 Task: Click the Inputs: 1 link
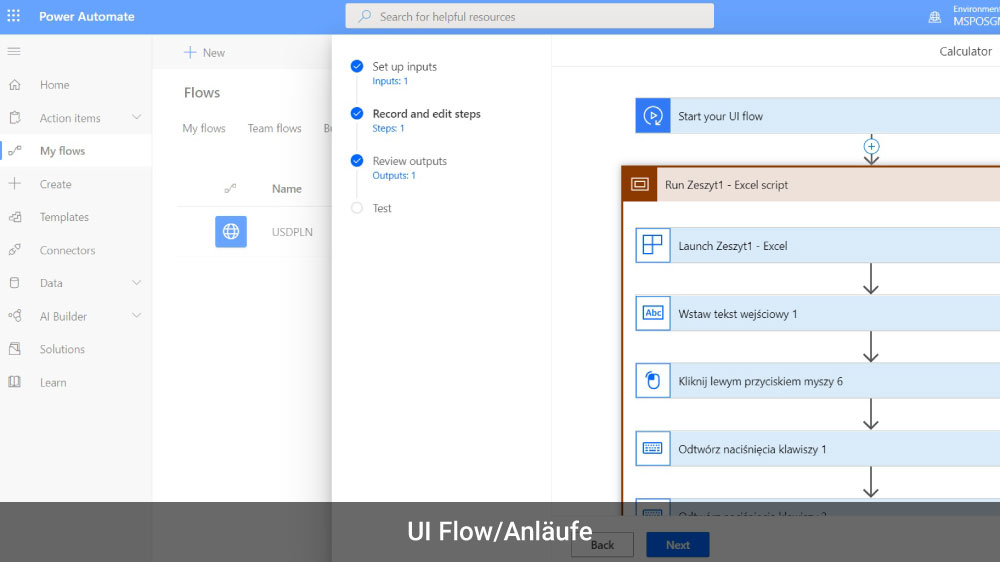[x=390, y=81]
